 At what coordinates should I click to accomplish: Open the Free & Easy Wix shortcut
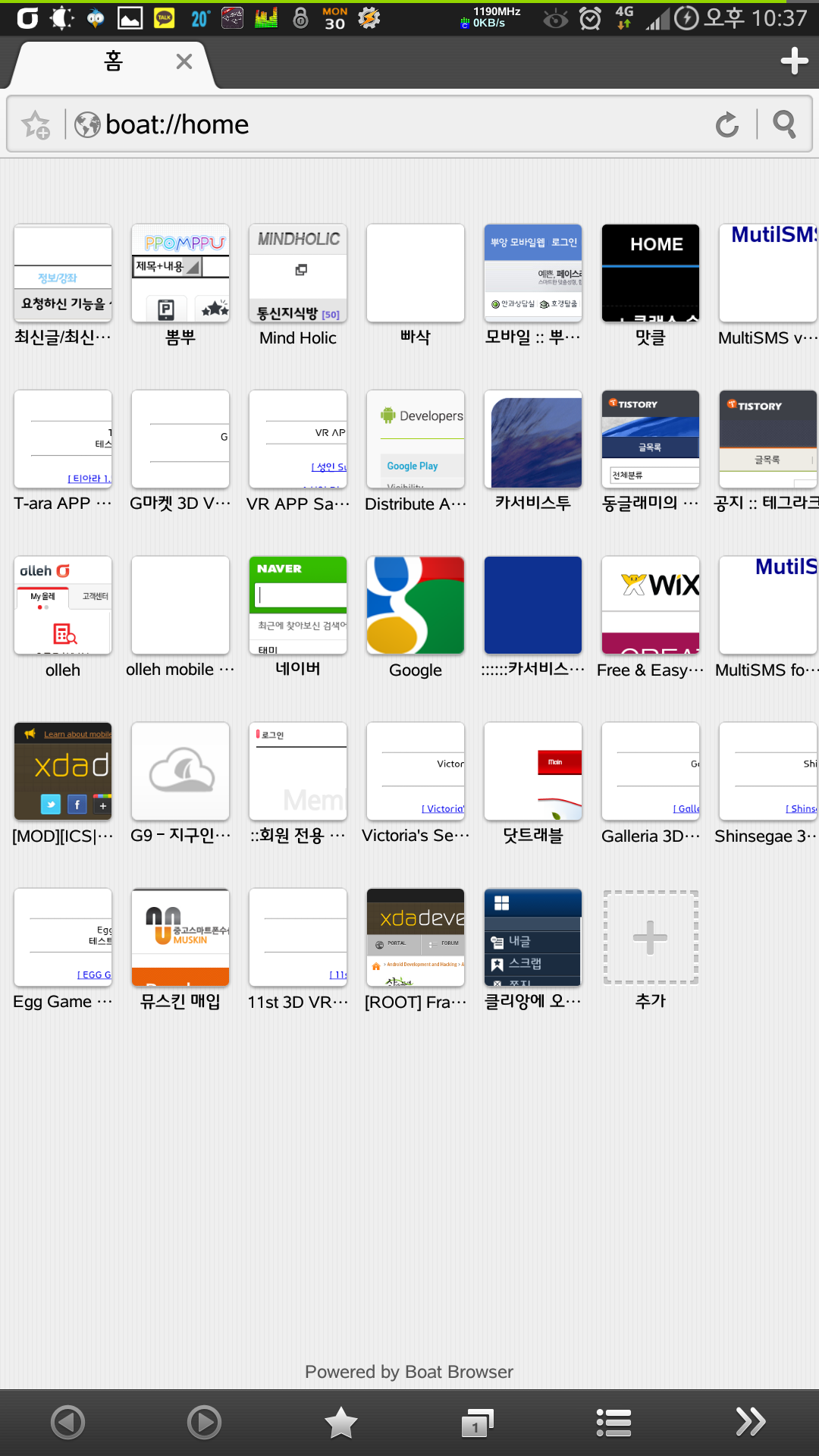[651, 606]
